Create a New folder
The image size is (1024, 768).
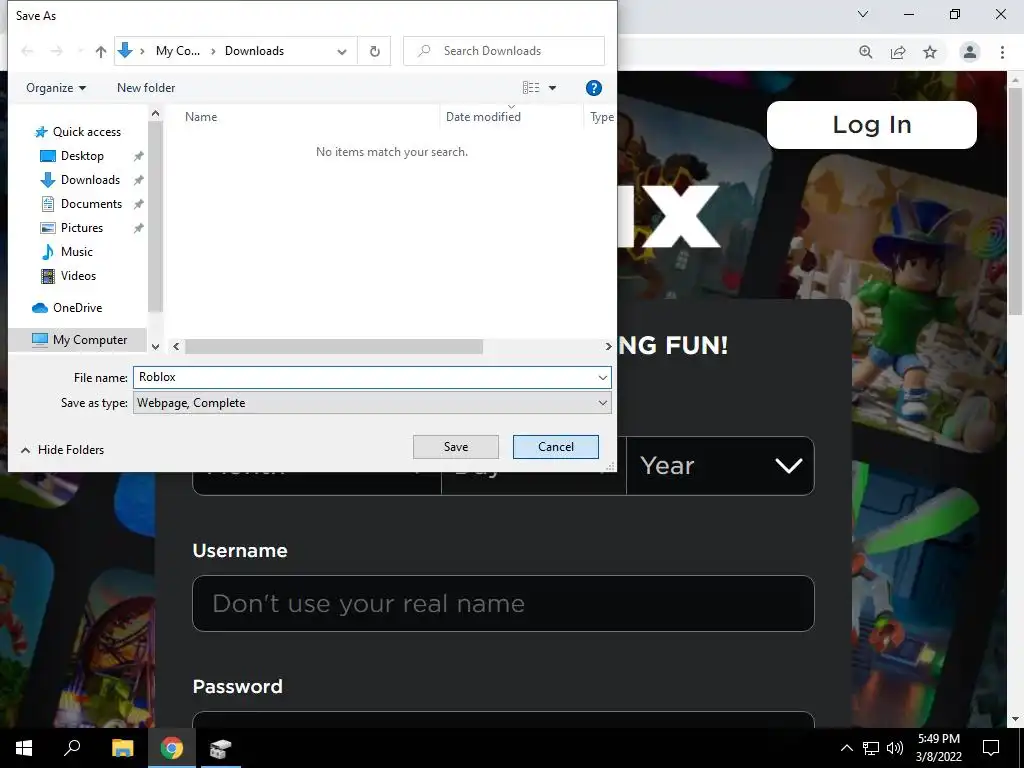(146, 88)
